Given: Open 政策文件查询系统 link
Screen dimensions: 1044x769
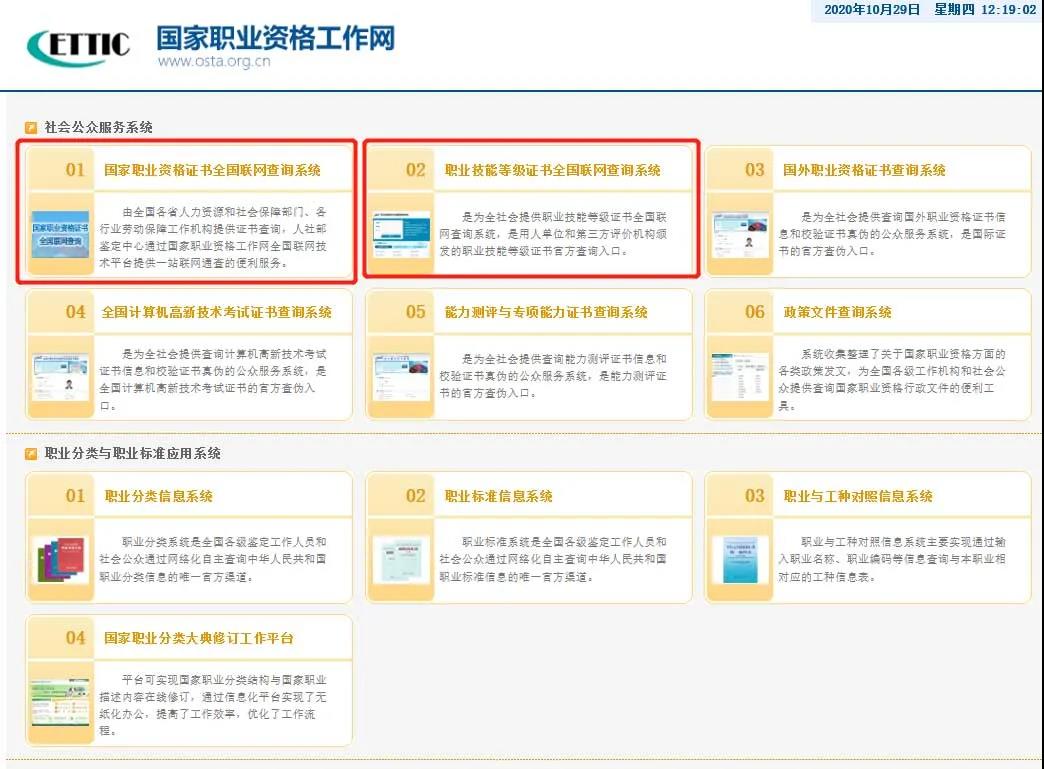Looking at the screenshot, I should coord(837,312).
